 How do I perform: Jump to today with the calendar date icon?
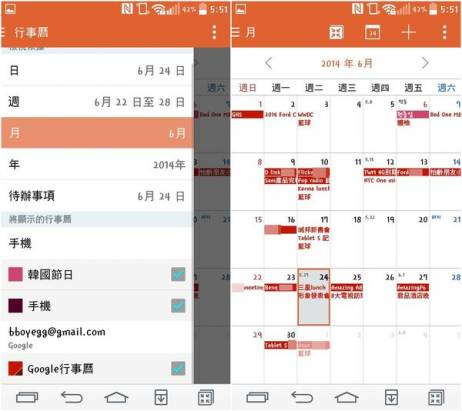point(372,32)
